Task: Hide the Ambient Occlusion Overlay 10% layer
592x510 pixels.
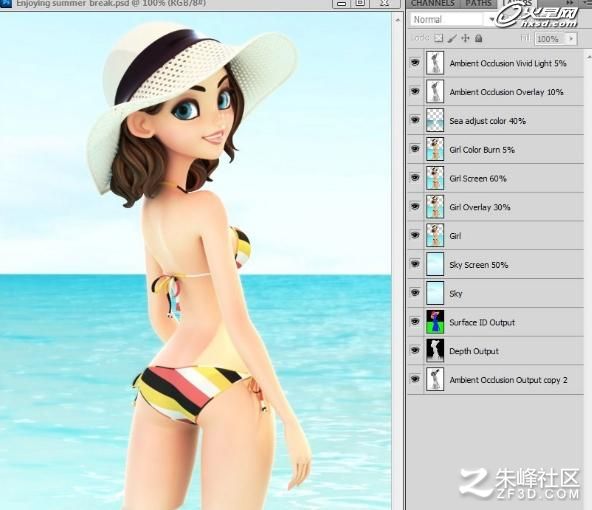Action: 415,91
